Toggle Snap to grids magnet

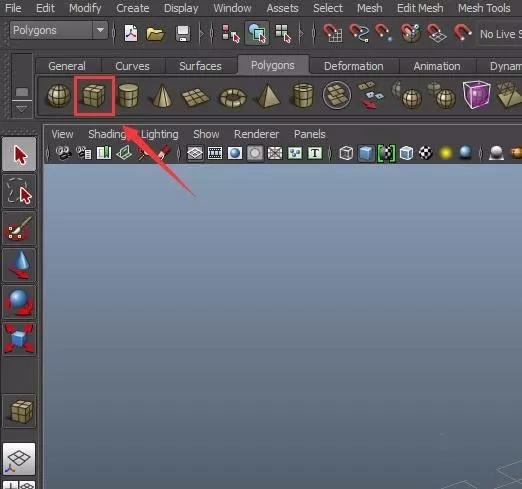[333, 33]
